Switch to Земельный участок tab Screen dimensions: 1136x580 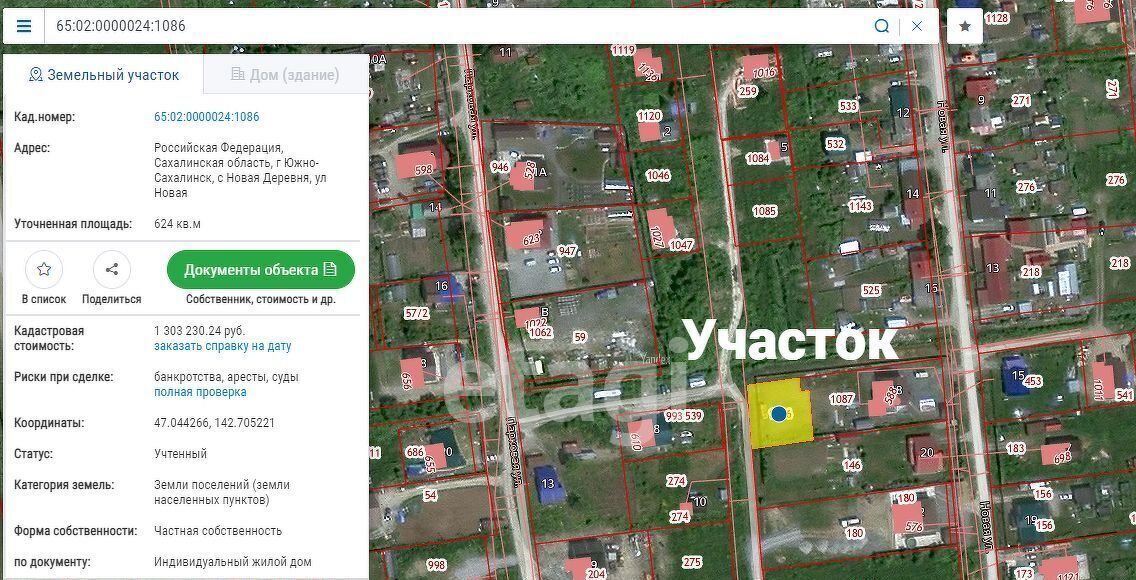coord(104,75)
